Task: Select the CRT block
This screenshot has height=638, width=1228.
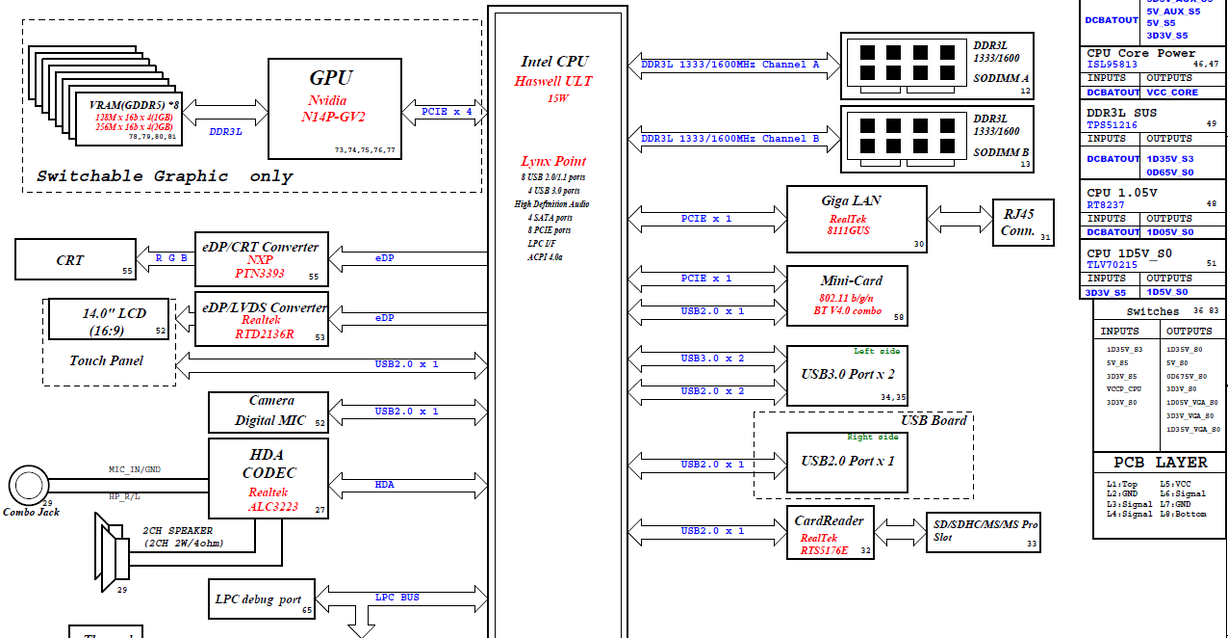Action: click(x=75, y=260)
